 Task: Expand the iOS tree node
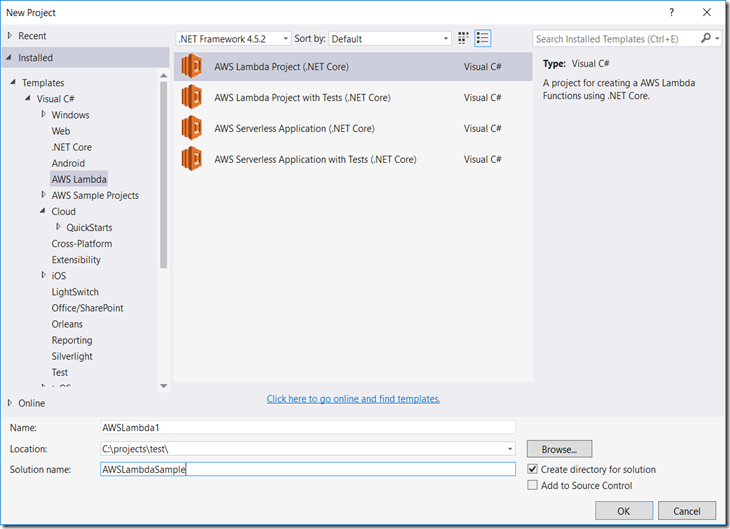pos(43,275)
